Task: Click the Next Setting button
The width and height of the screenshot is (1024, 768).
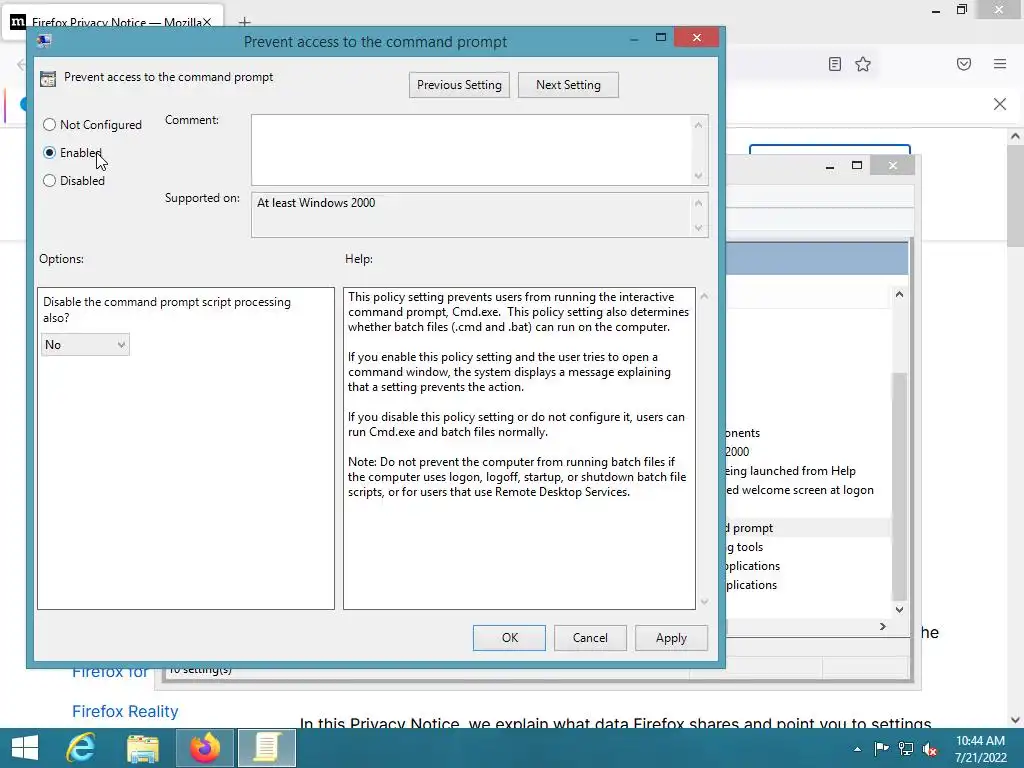Action: [x=568, y=85]
